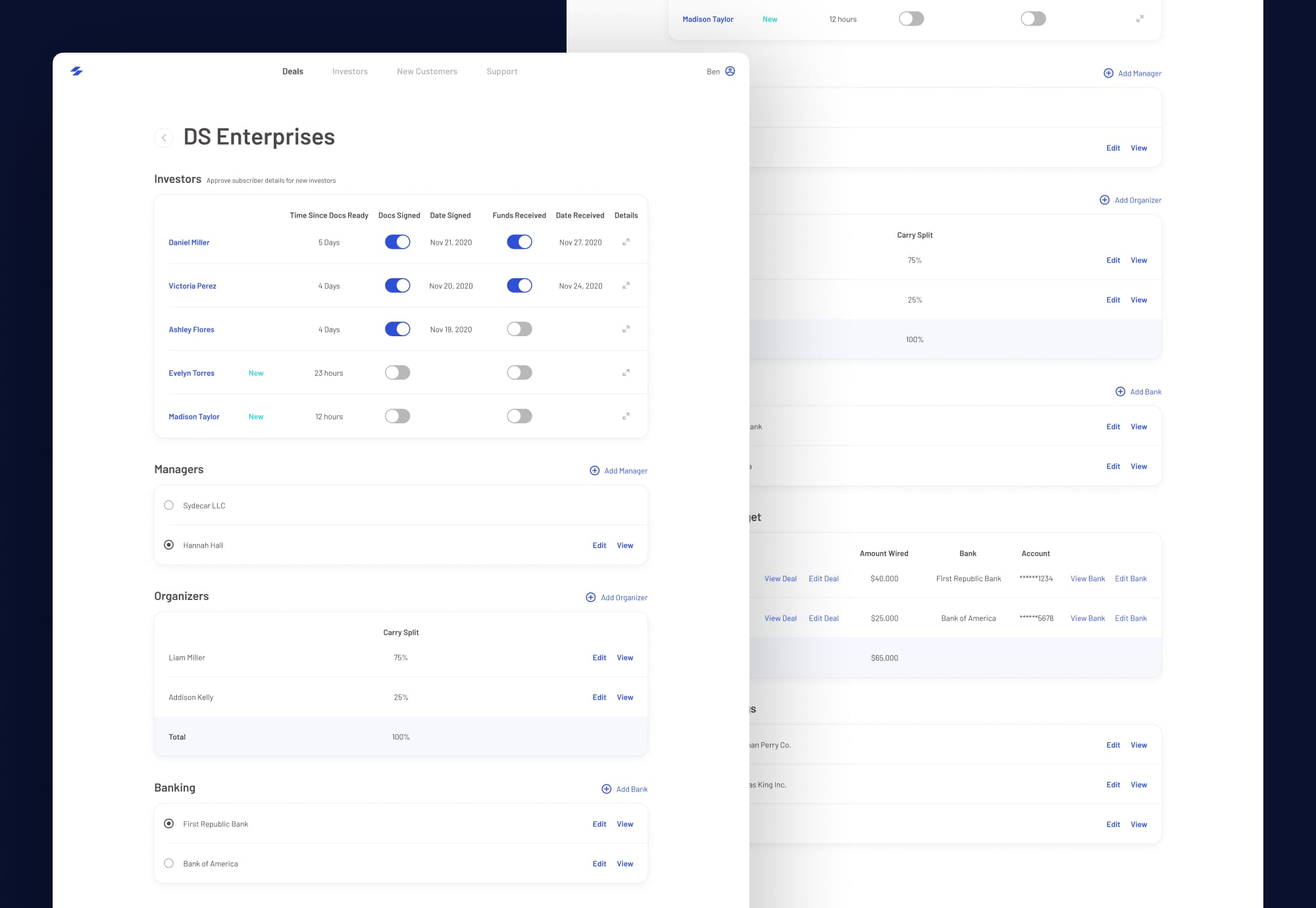The image size is (1316, 908).
Task: Turn on Funds Received for Ashley Flores
Action: pyautogui.click(x=519, y=329)
